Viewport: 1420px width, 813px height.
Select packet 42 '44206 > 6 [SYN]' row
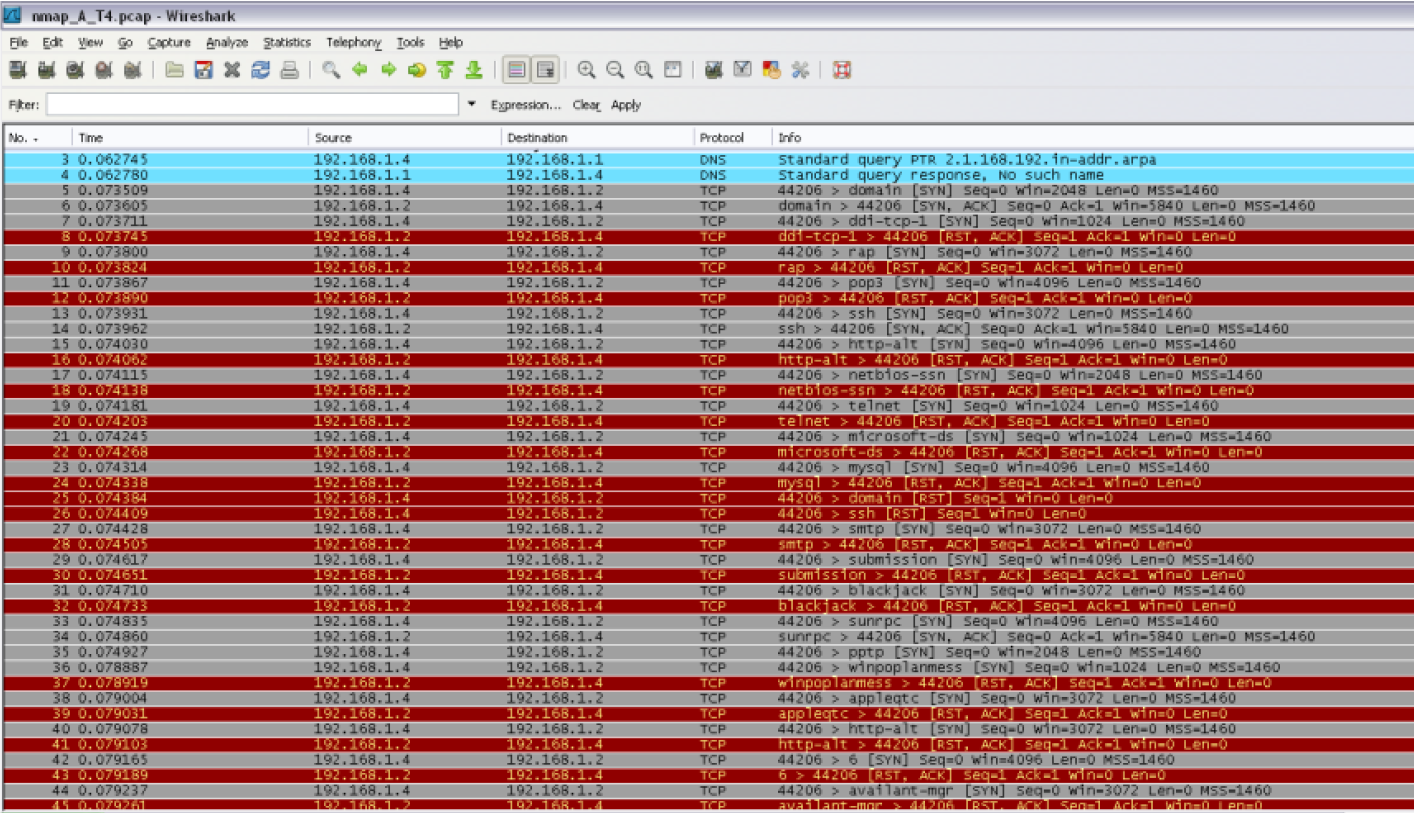pyautogui.click(x=709, y=760)
